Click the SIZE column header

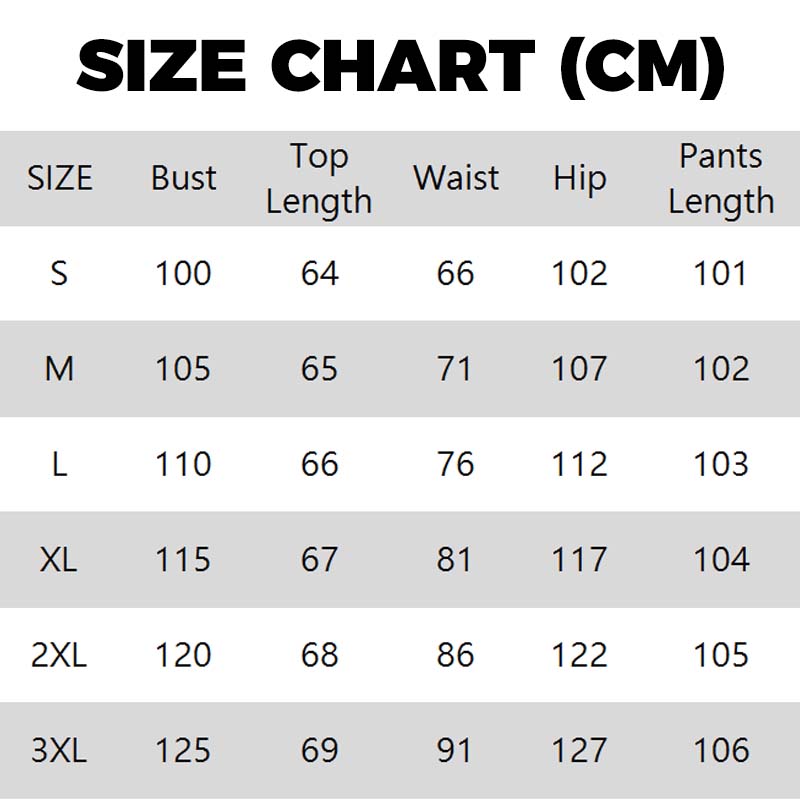[60, 179]
